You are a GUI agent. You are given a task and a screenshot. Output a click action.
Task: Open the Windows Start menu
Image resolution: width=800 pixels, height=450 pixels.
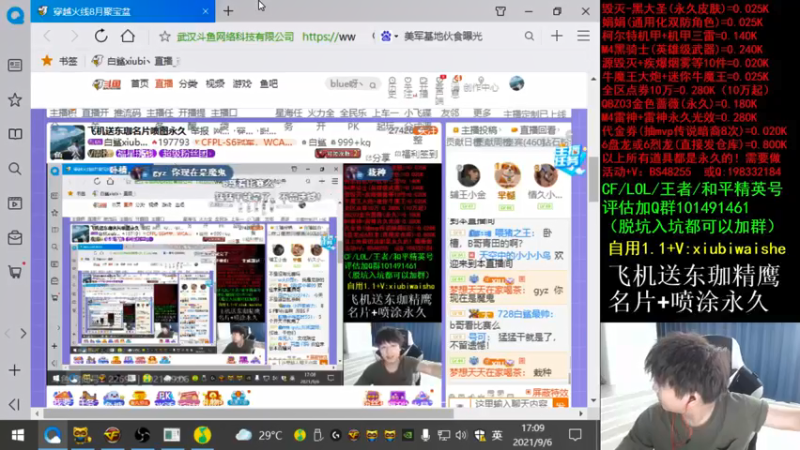[x=17, y=435]
